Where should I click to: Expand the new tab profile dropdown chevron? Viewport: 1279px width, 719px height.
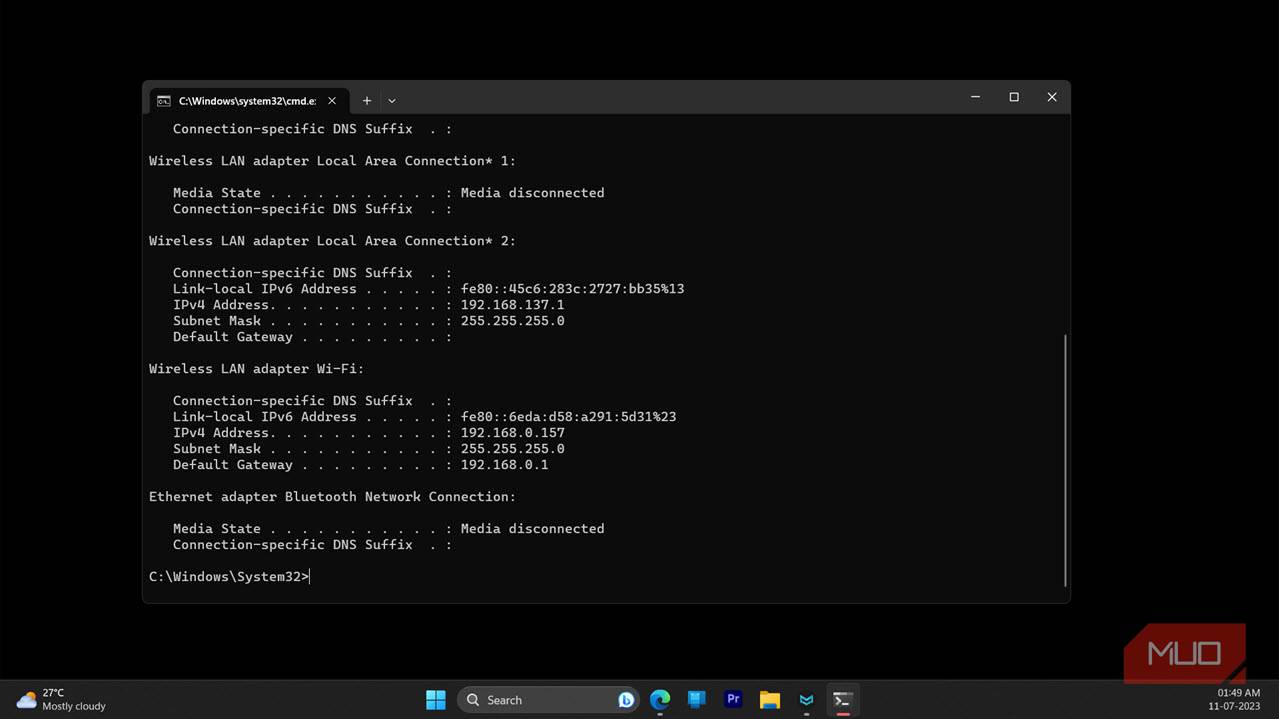pyautogui.click(x=392, y=100)
